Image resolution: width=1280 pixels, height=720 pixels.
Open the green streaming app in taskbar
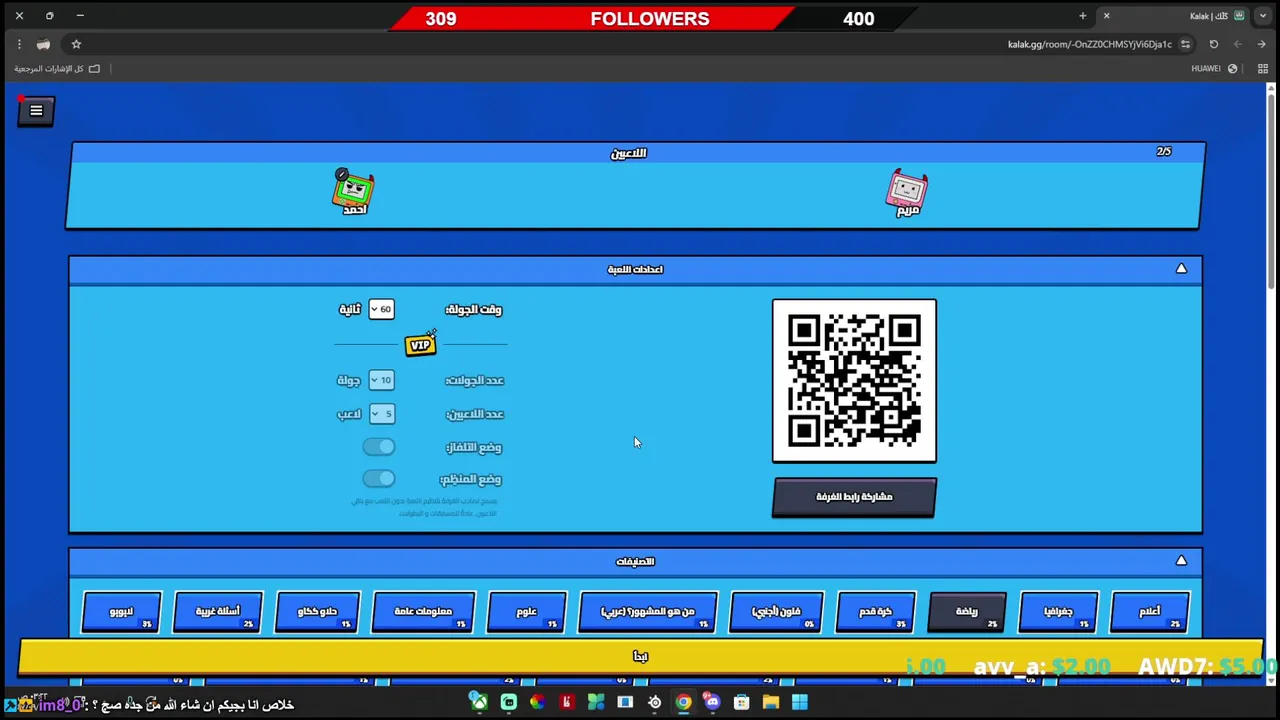(x=509, y=703)
